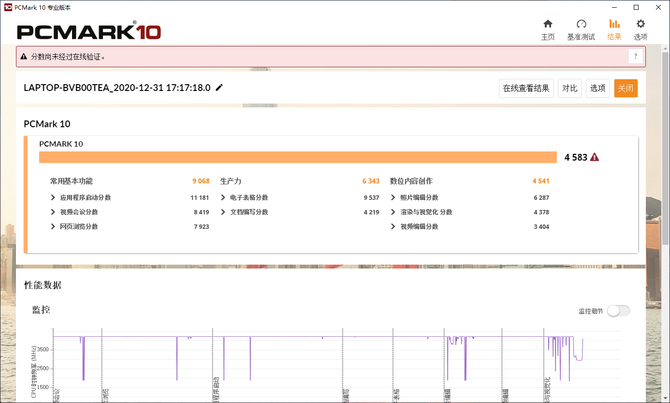The height and width of the screenshot is (403, 670).
Task: Click the score value 6 287
Action: (541, 197)
